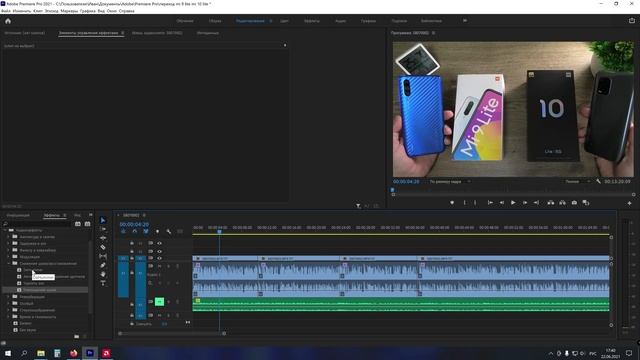This screenshot has width=640, height=360.
Task: Step forward one frame
Action: [525, 202]
